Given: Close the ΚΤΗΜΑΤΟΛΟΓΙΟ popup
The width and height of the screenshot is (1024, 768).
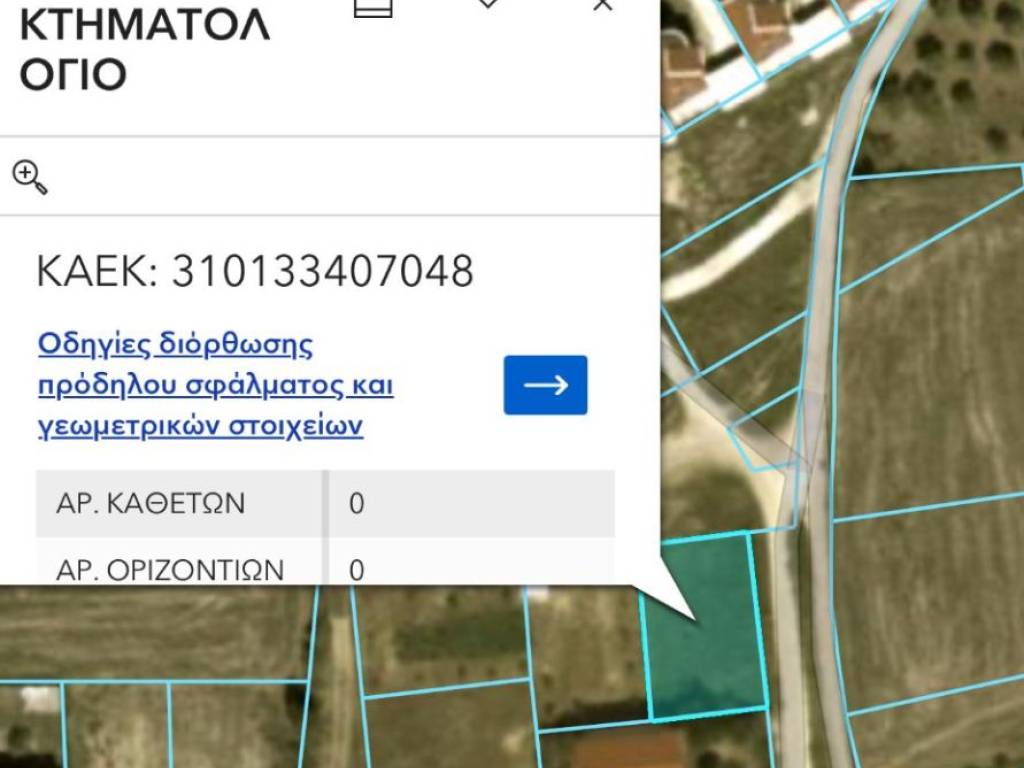Looking at the screenshot, I should point(602,6).
